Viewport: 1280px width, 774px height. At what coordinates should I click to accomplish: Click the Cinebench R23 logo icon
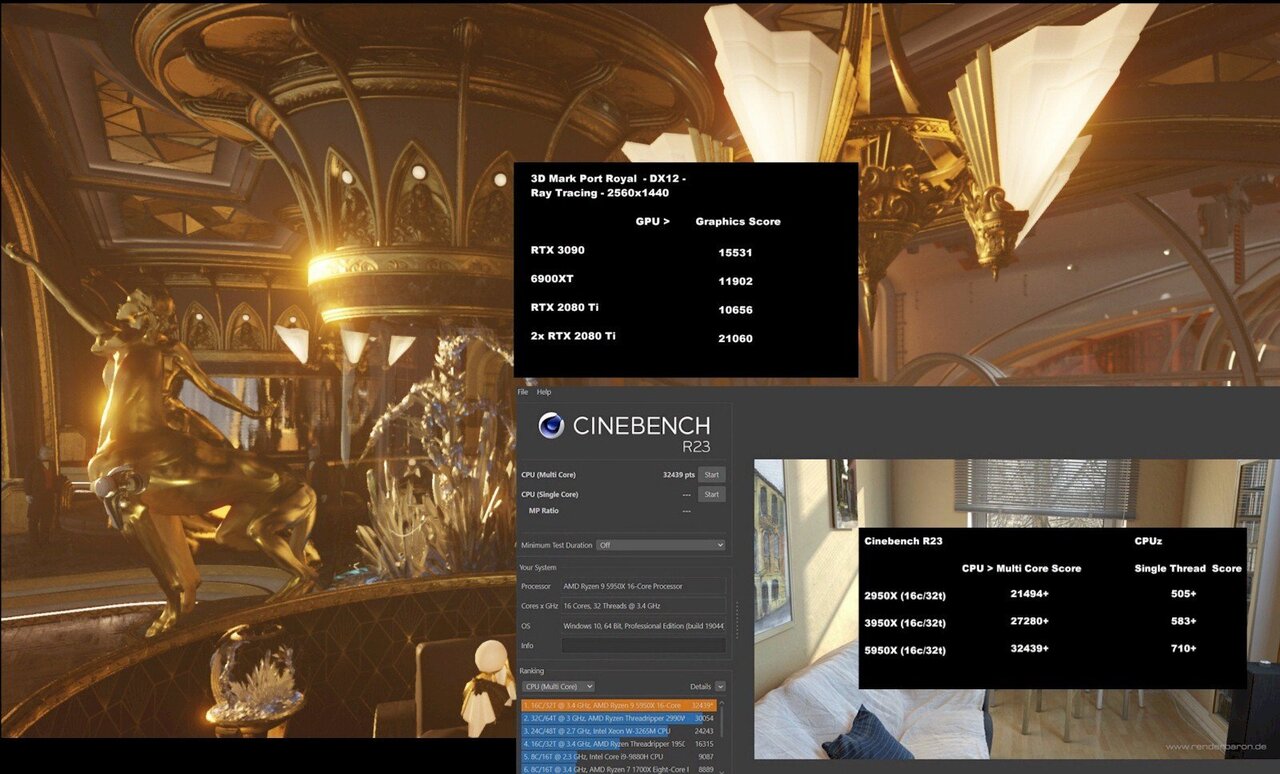552,425
